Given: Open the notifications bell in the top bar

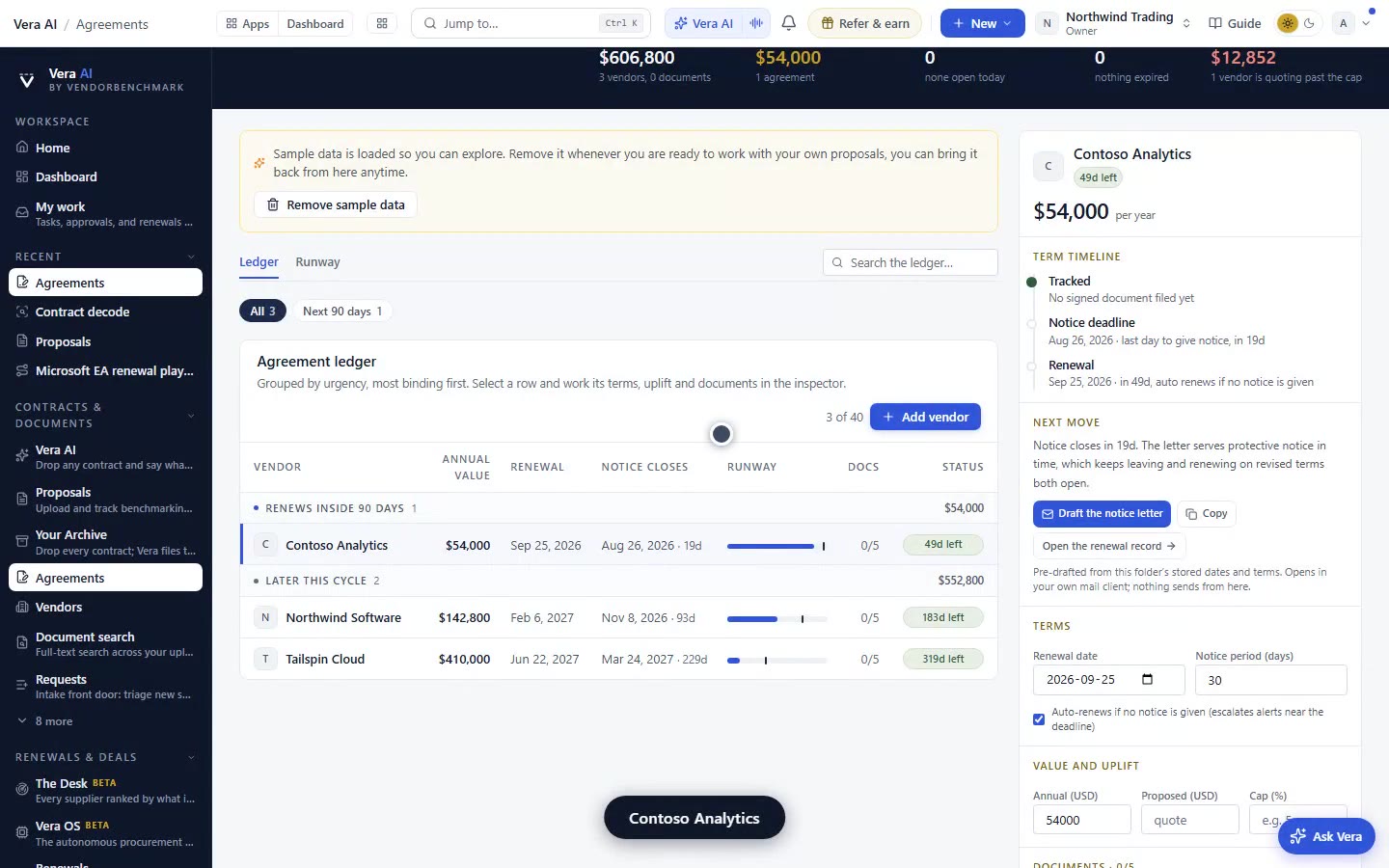Looking at the screenshot, I should [788, 23].
